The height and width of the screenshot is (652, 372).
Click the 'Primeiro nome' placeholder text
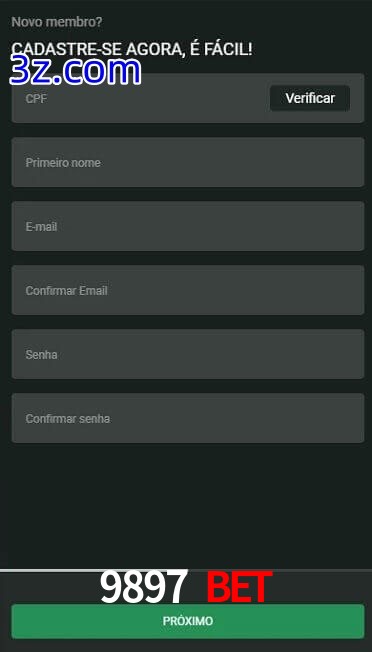coord(63,163)
